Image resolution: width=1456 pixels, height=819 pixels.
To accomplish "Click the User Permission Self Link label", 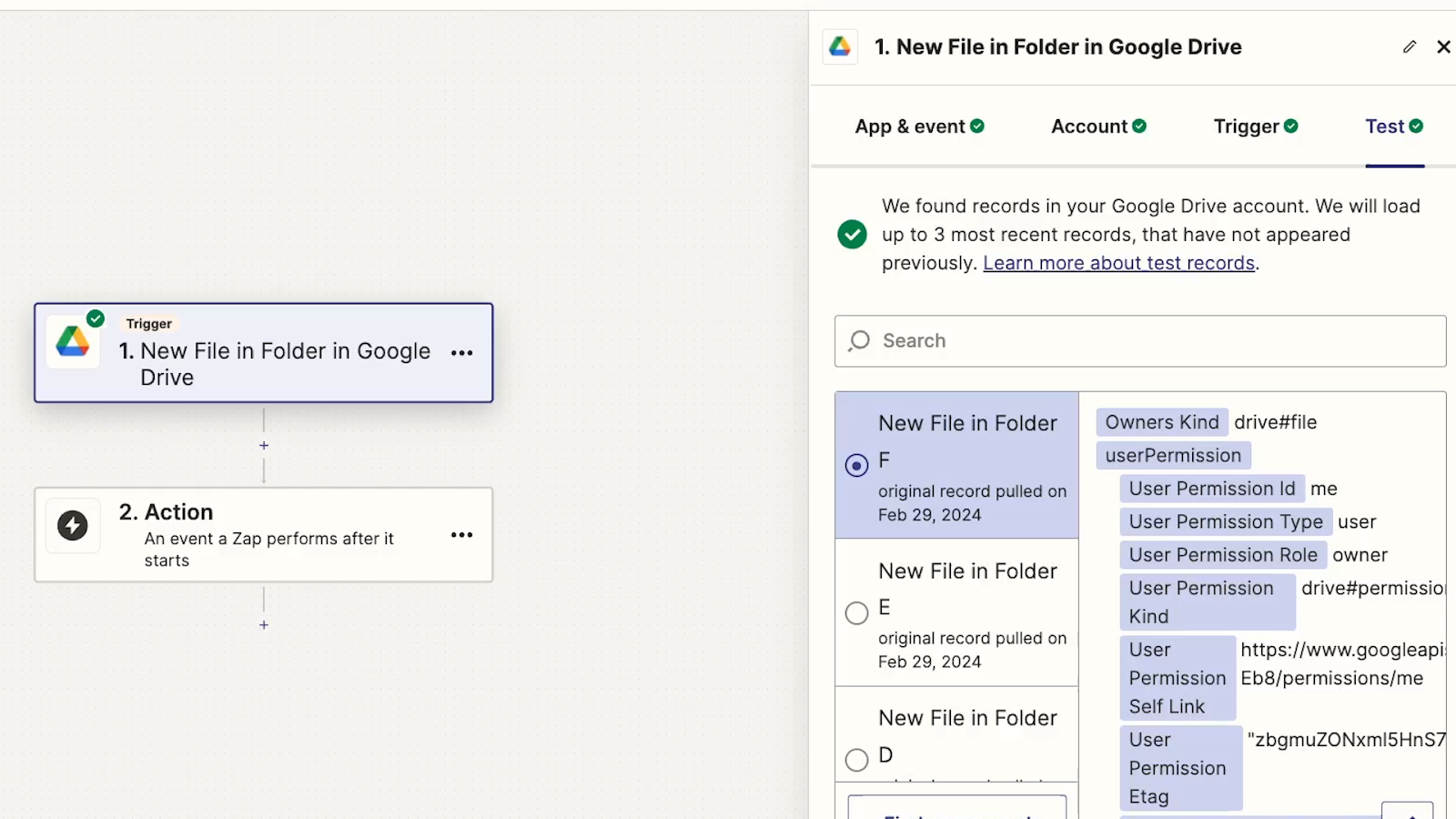I will [x=1178, y=678].
